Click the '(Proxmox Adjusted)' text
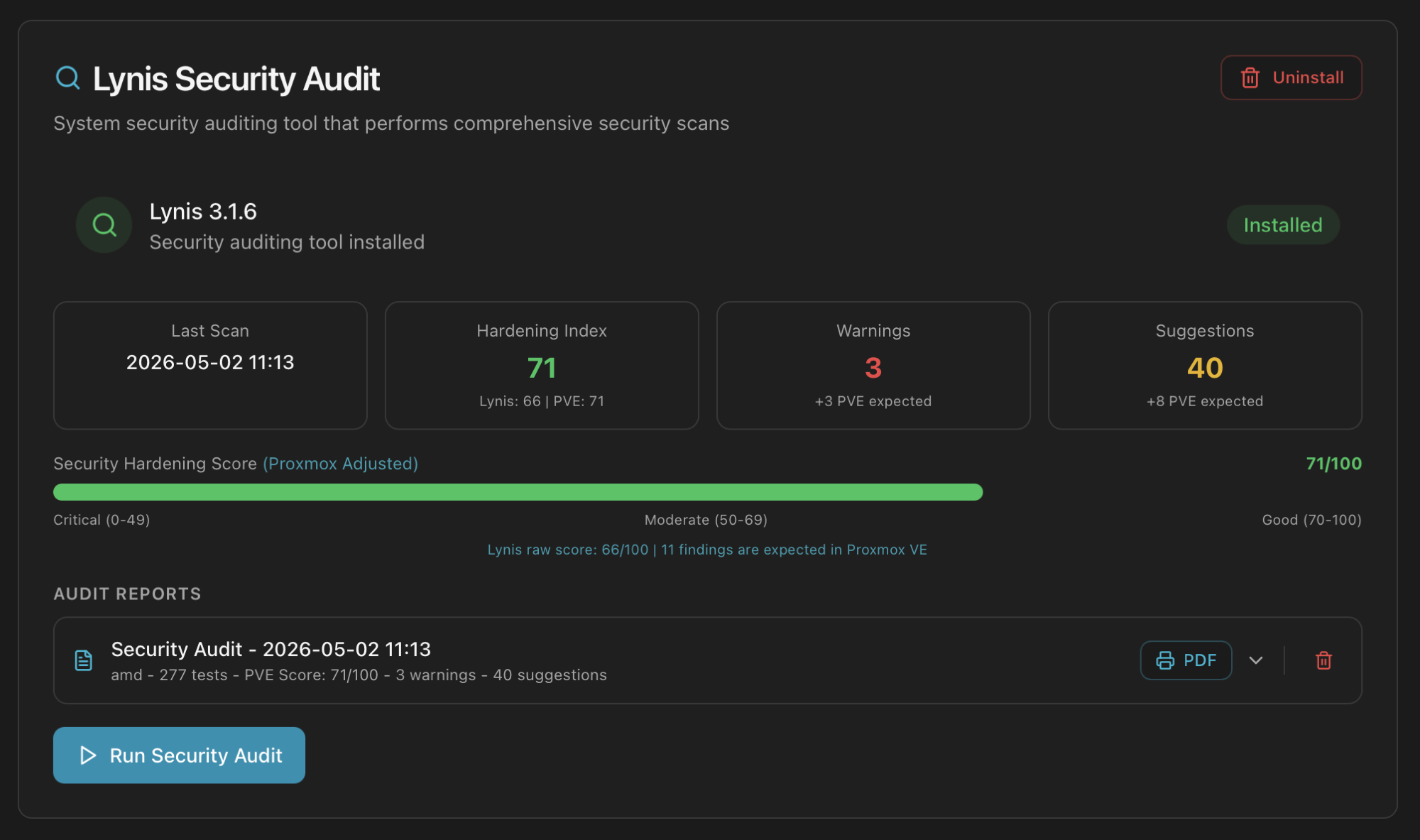 pos(341,464)
